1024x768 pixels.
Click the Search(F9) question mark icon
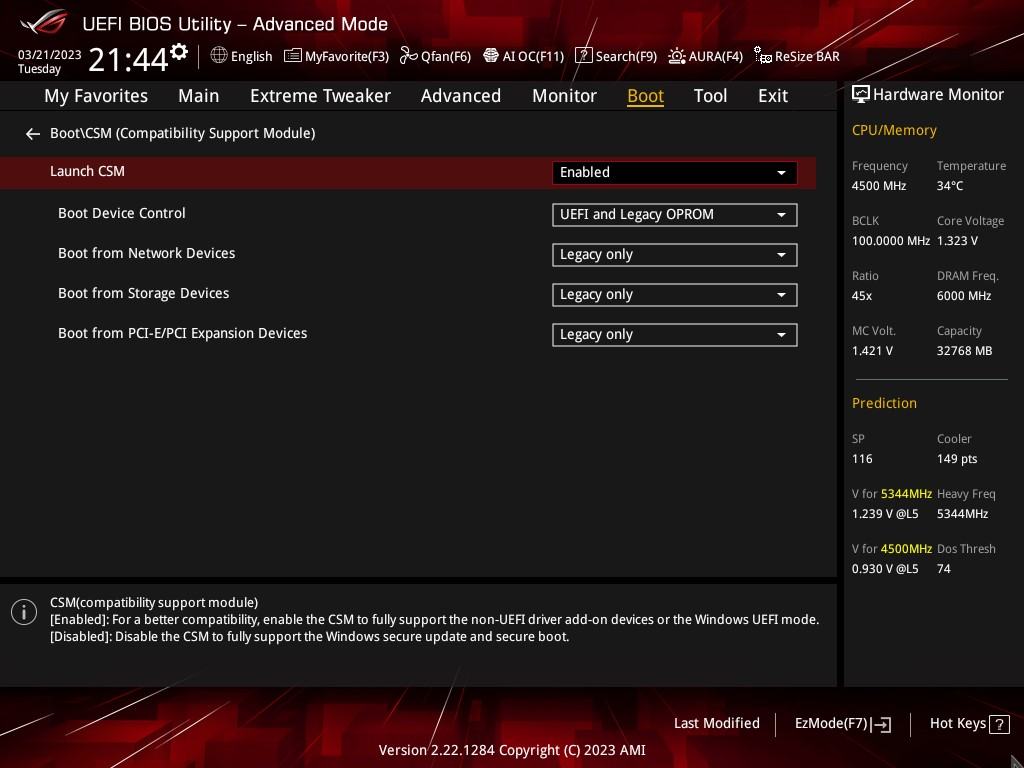(x=583, y=56)
